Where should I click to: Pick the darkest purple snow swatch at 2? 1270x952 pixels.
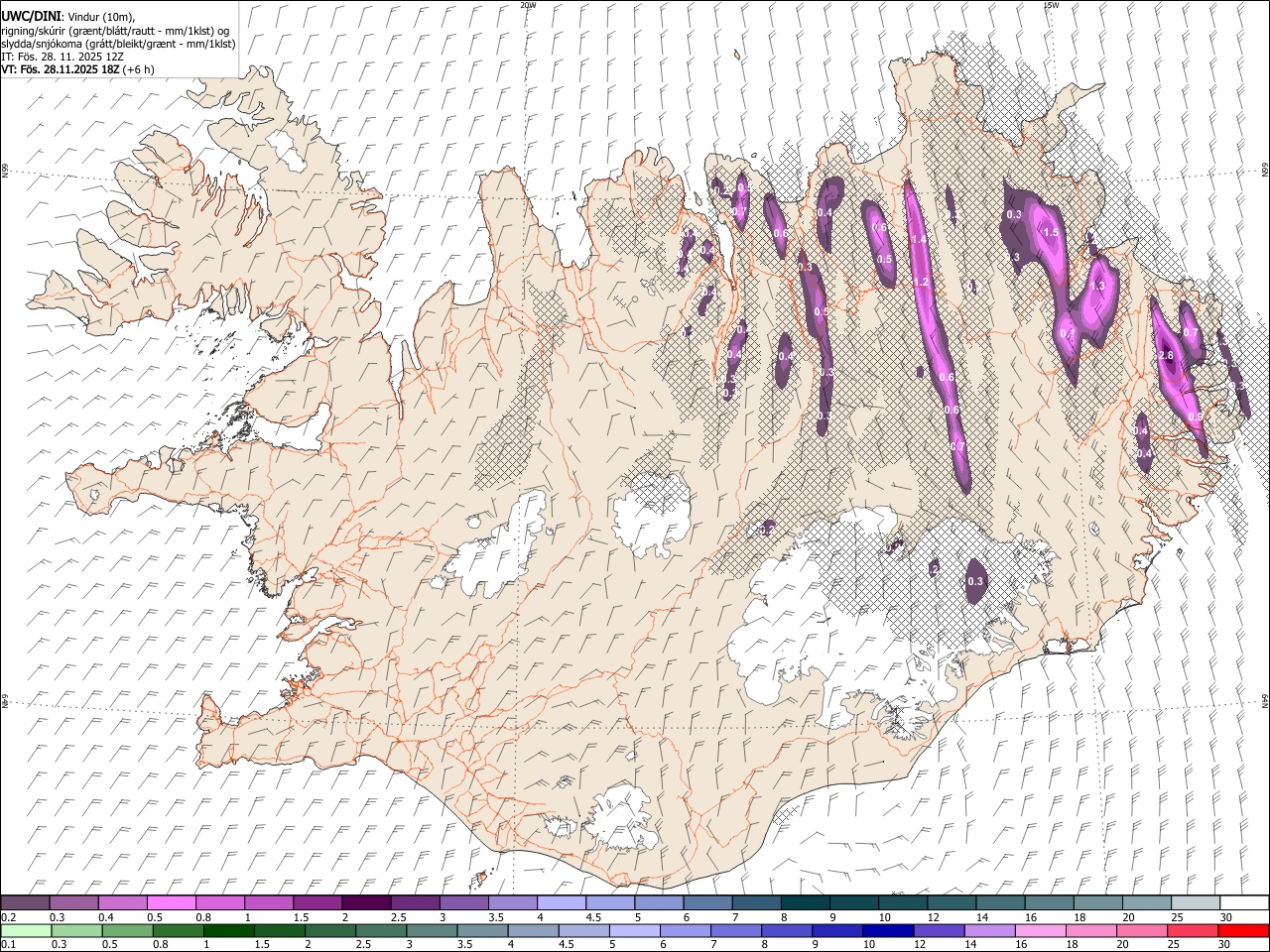tap(366, 902)
